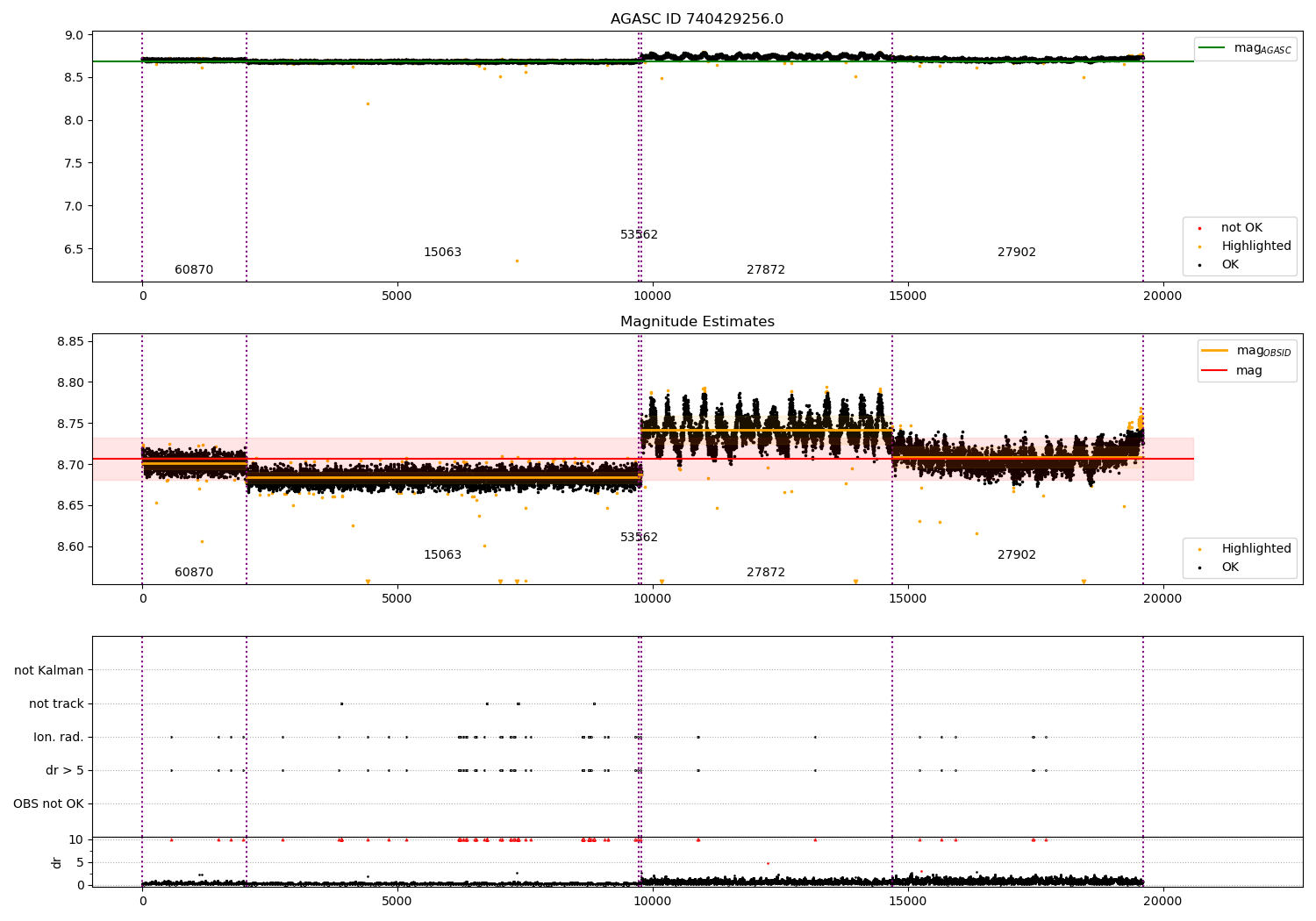Screen dimensions: 1316x921
Task: Click the 8.60 y-tick of the middle plot
Action: 70,547
